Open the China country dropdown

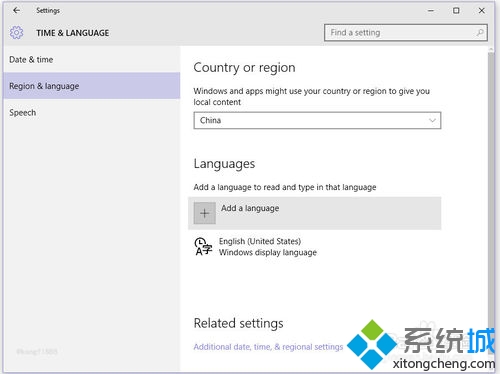coord(317,120)
